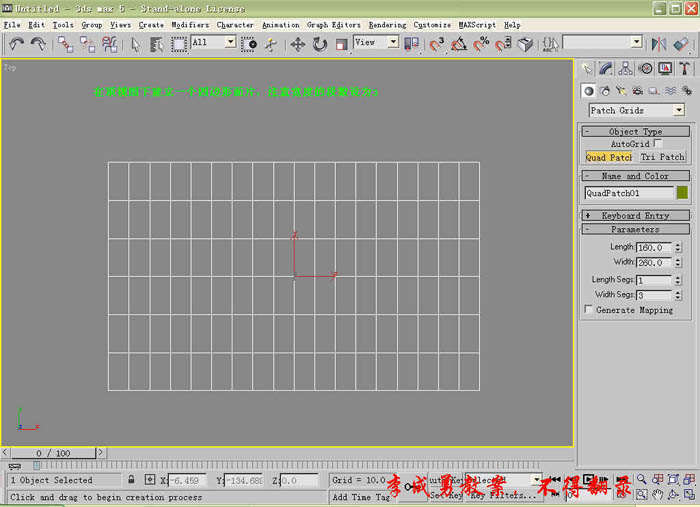Open the Select by Name dialog
The height and width of the screenshot is (507, 700).
[156, 44]
